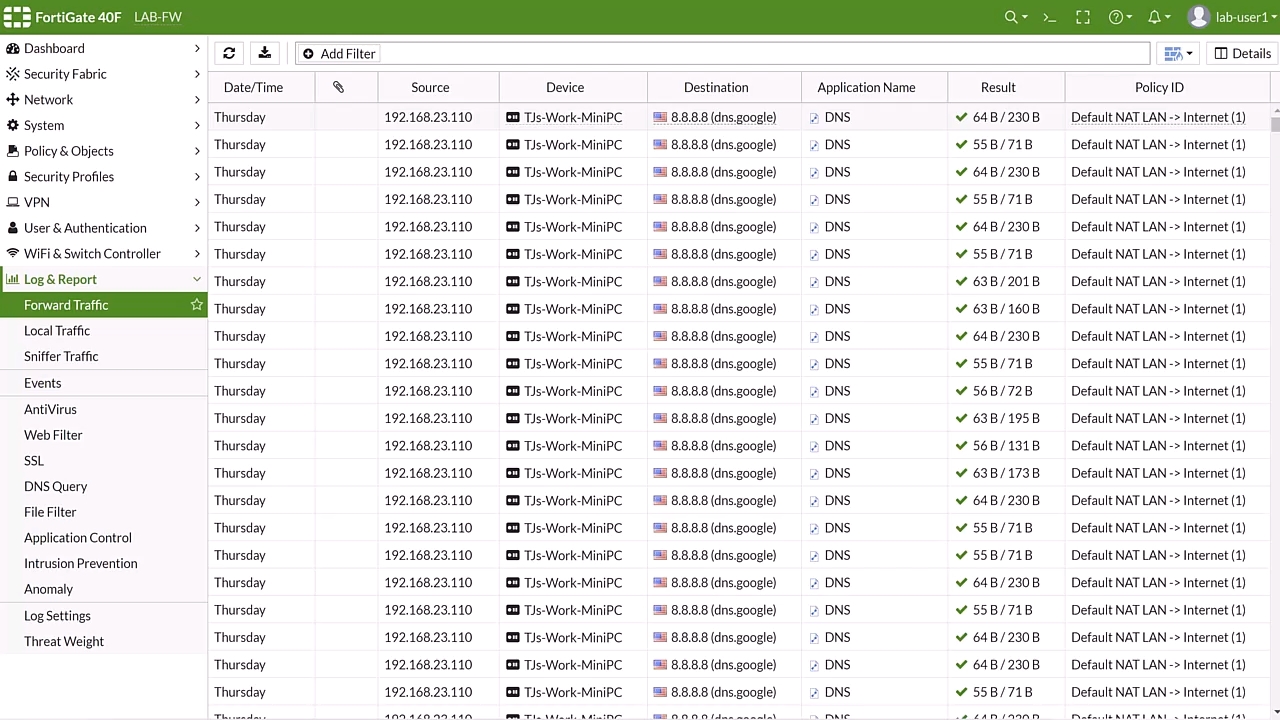Viewport: 1280px width, 720px height.
Task: Click the Add Filter button
Action: (338, 53)
